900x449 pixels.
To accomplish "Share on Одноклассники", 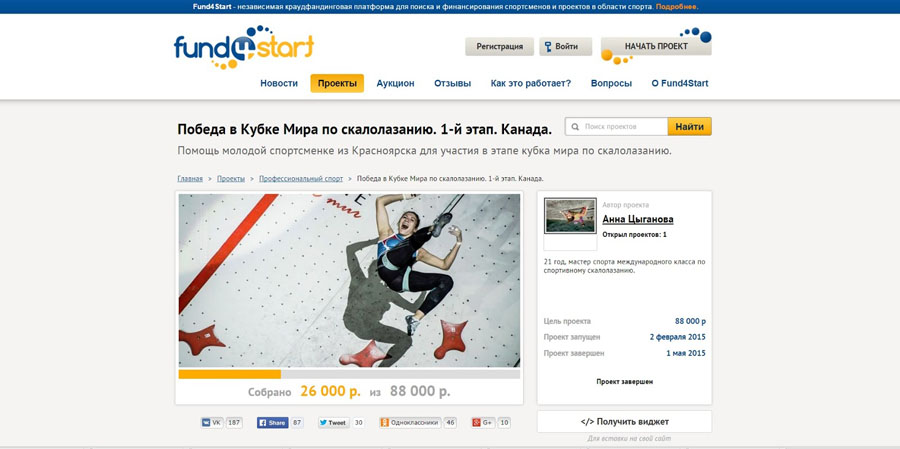I will pyautogui.click(x=410, y=423).
